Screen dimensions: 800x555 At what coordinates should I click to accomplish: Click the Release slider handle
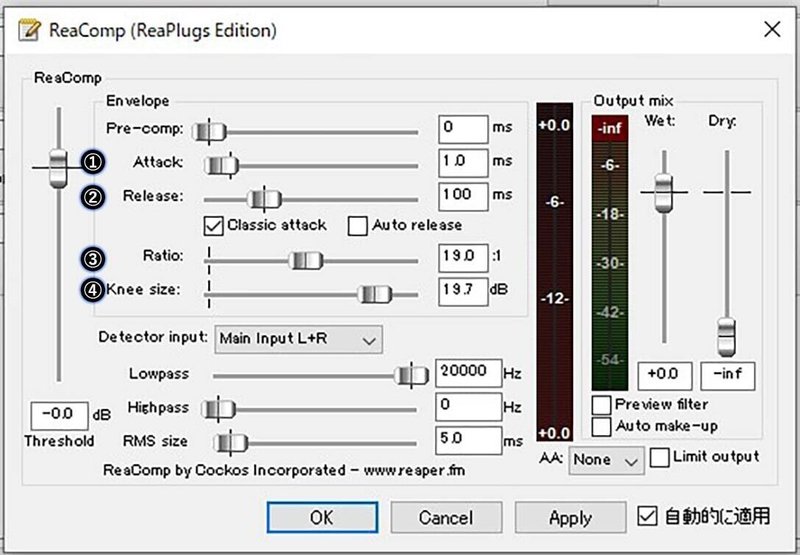coord(264,199)
